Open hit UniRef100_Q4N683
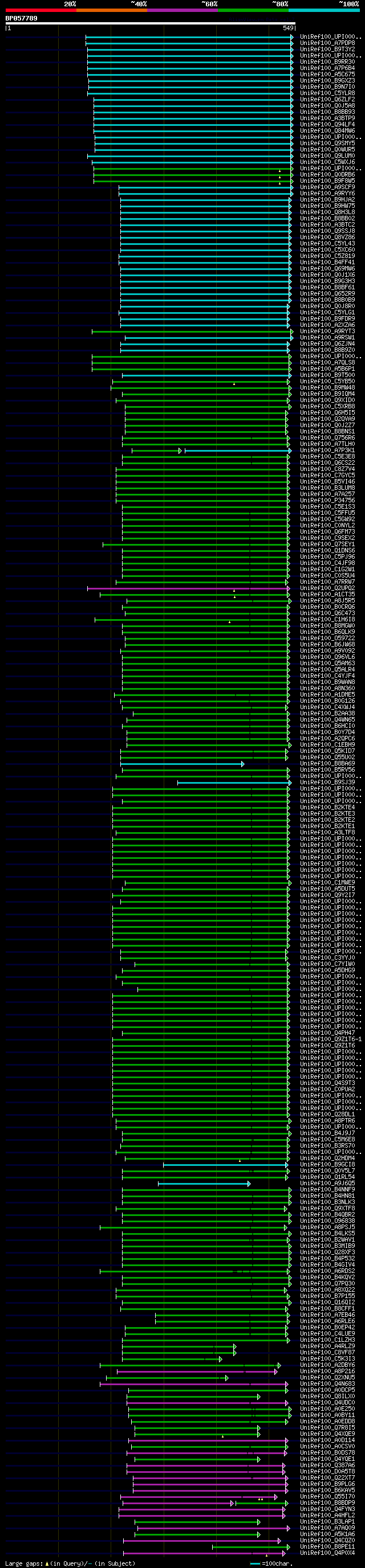This screenshot has width=365, height=1568. pos(327,1383)
